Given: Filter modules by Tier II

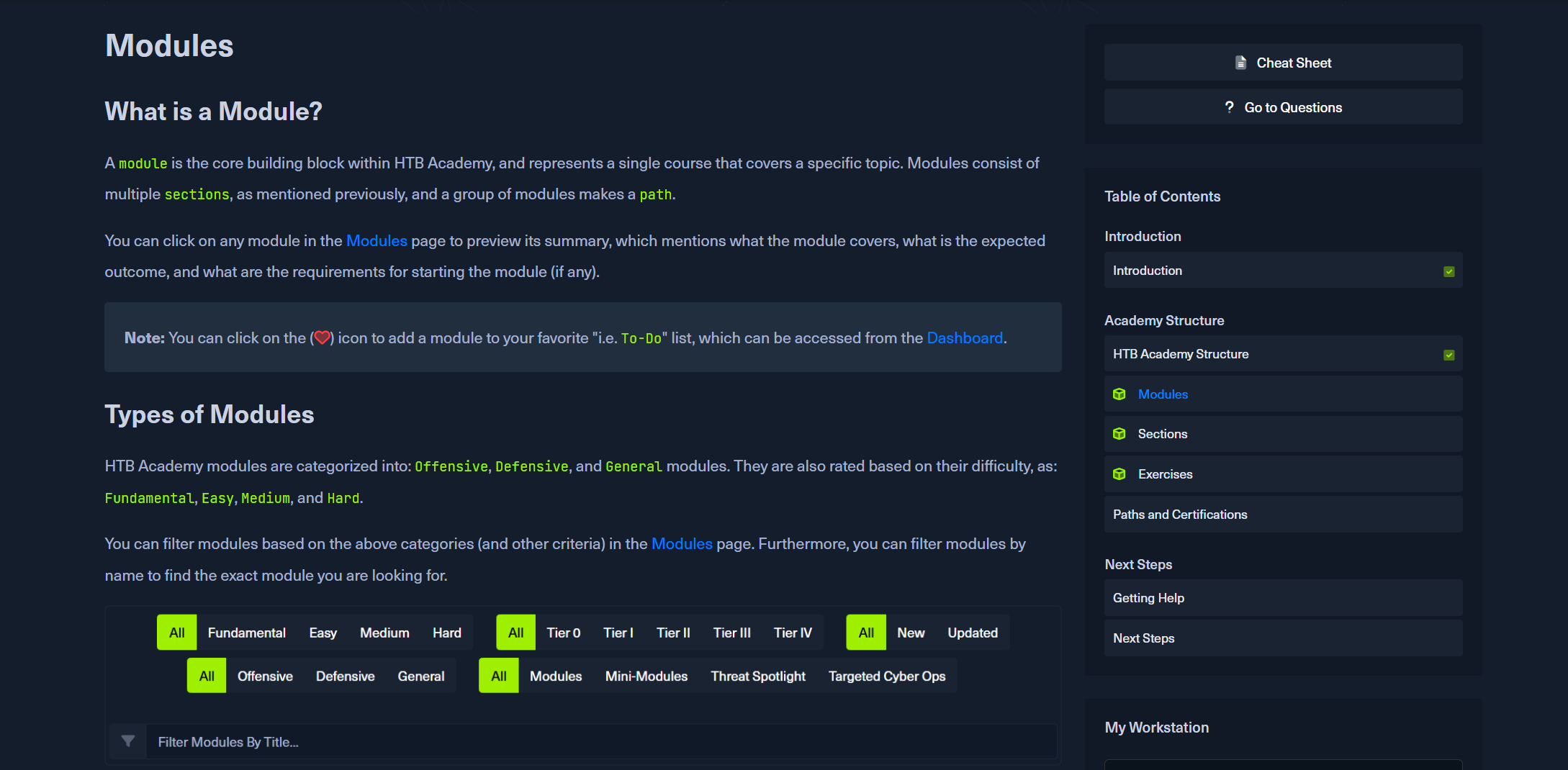Looking at the screenshot, I should [673, 633].
